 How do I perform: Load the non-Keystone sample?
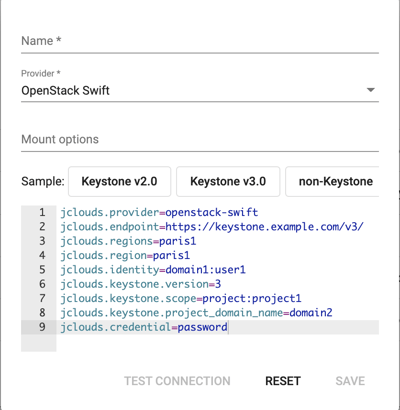(332, 181)
